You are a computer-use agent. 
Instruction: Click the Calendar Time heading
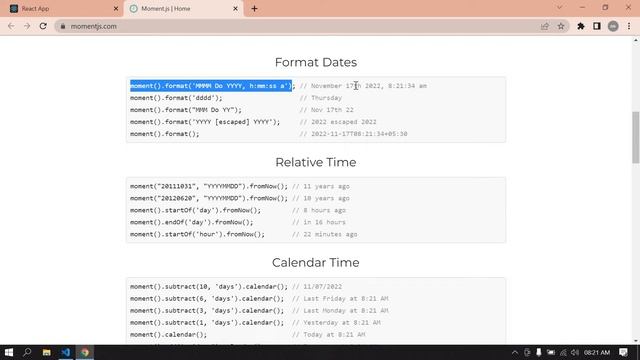coord(316,262)
